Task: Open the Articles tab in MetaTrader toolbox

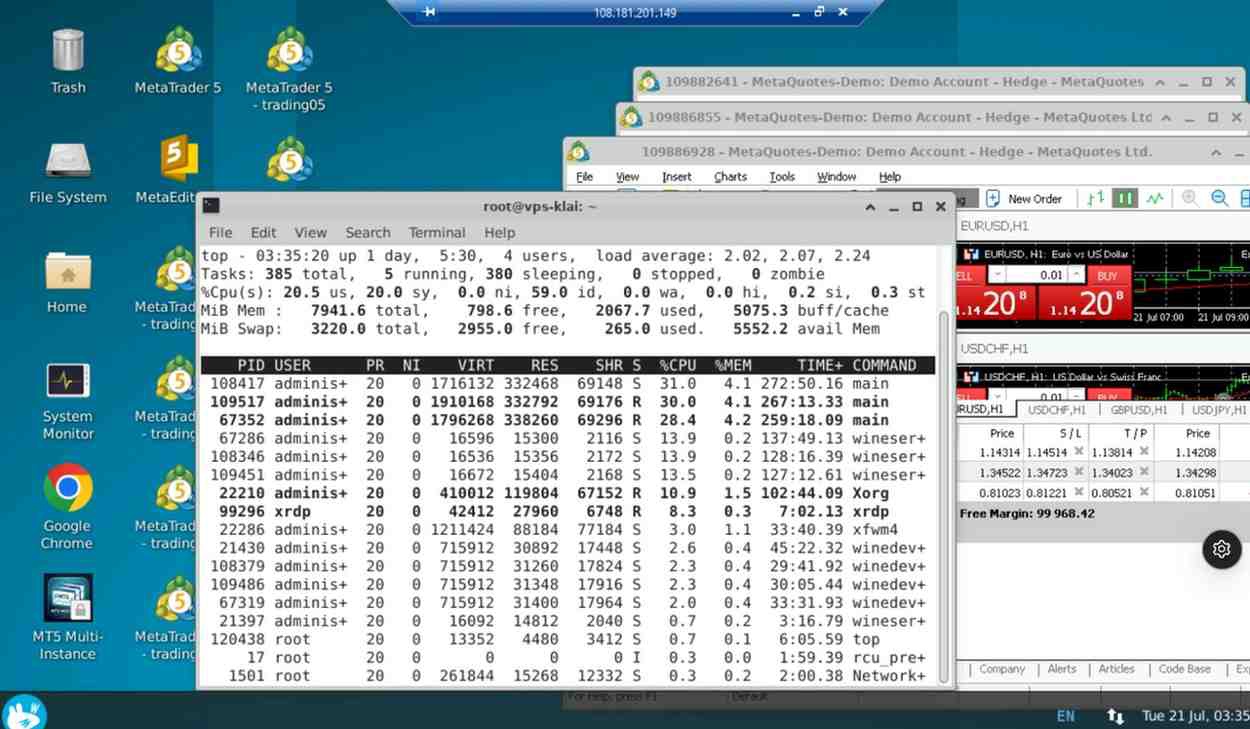Action: click(1116, 669)
